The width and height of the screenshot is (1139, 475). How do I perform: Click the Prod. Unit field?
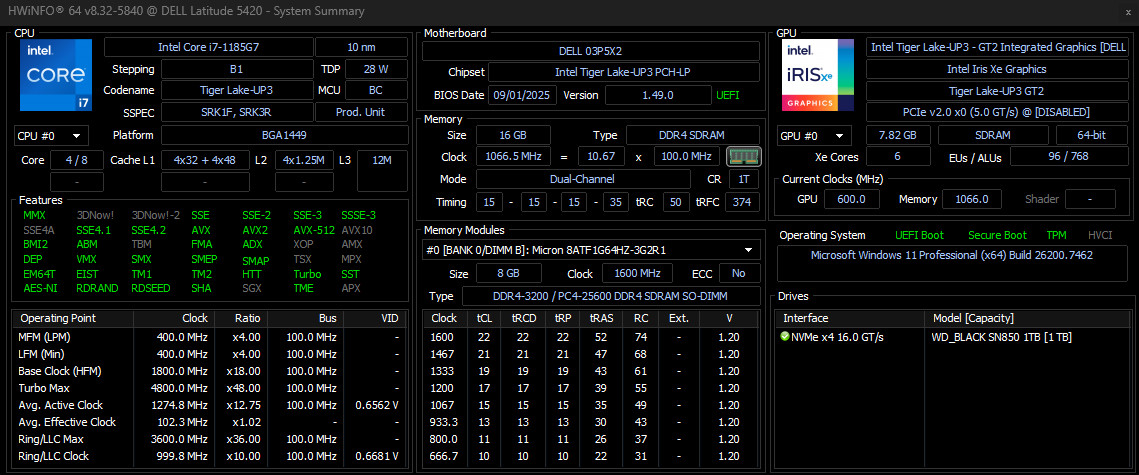361,113
